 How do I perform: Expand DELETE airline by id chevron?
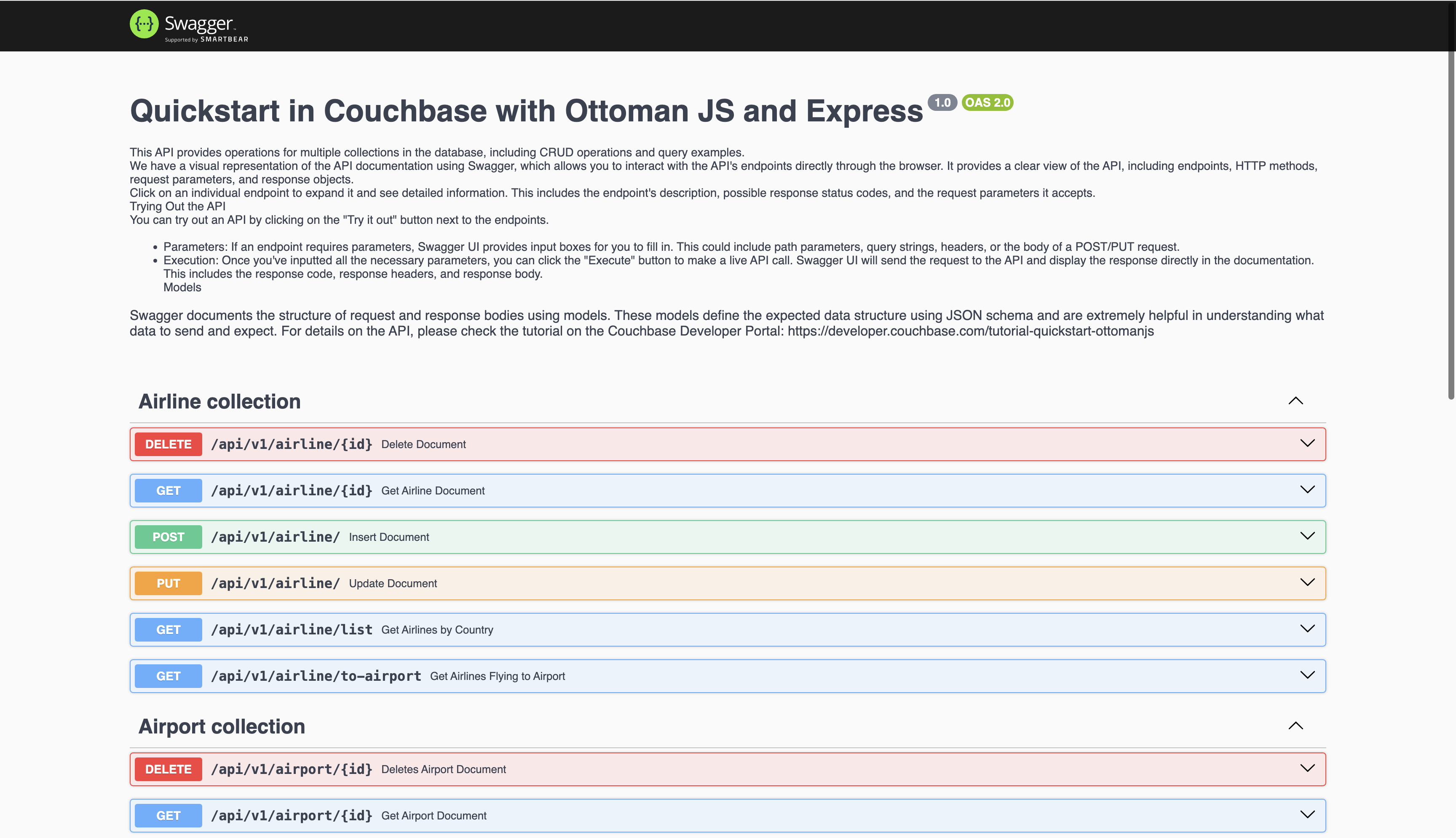[x=1307, y=443]
